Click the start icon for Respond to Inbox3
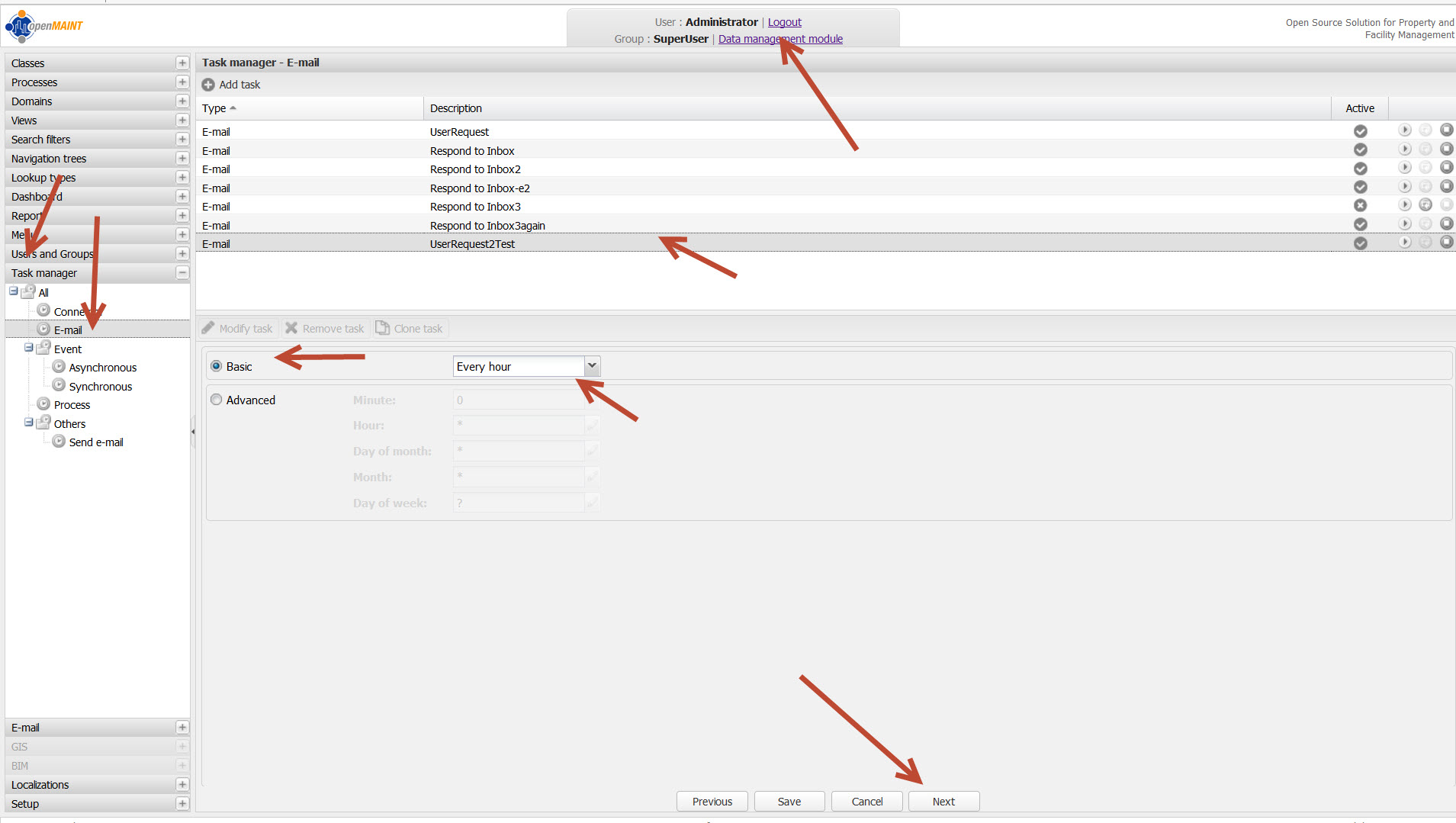This screenshot has width=1456, height=823. (x=1404, y=205)
